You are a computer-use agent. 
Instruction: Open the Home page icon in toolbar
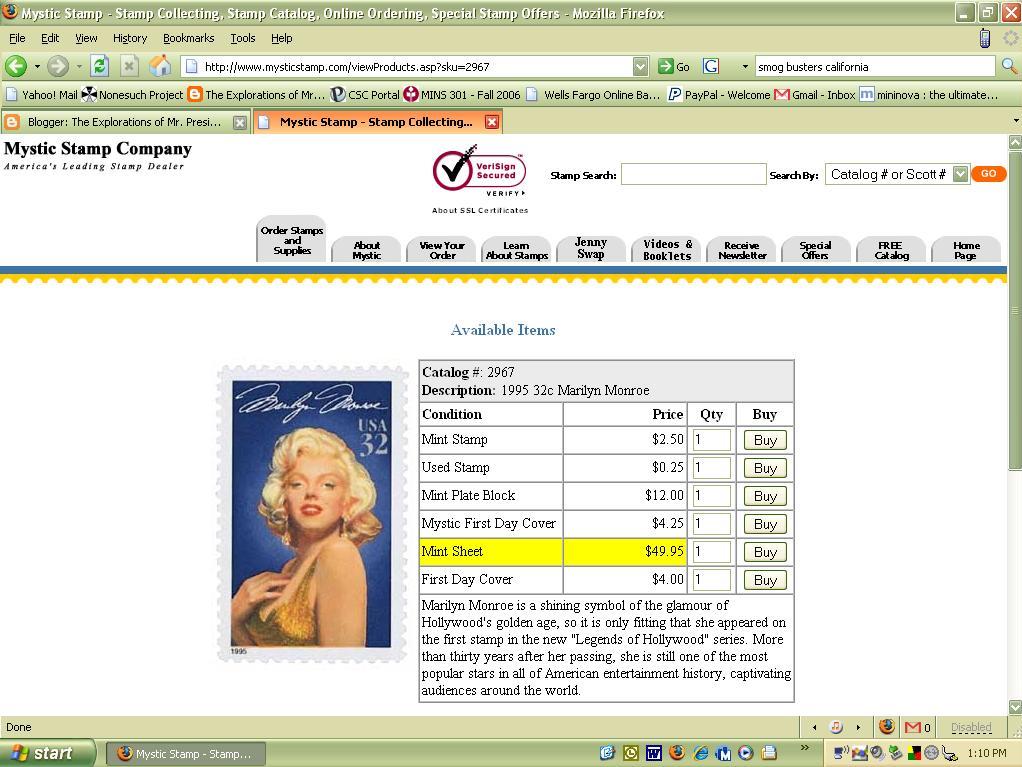[x=160, y=66]
